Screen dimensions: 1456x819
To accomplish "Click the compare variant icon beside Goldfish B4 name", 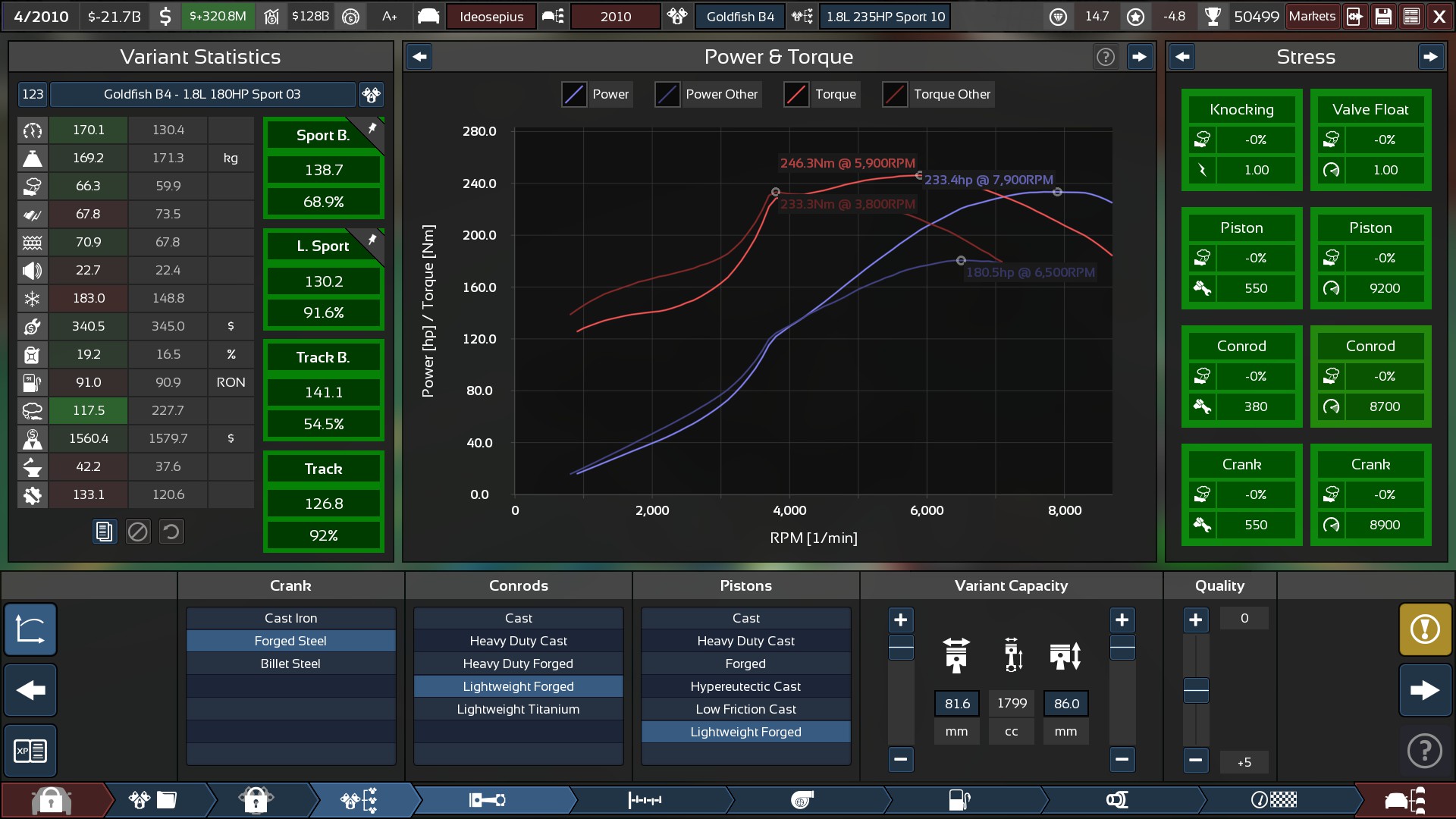I will (x=371, y=95).
